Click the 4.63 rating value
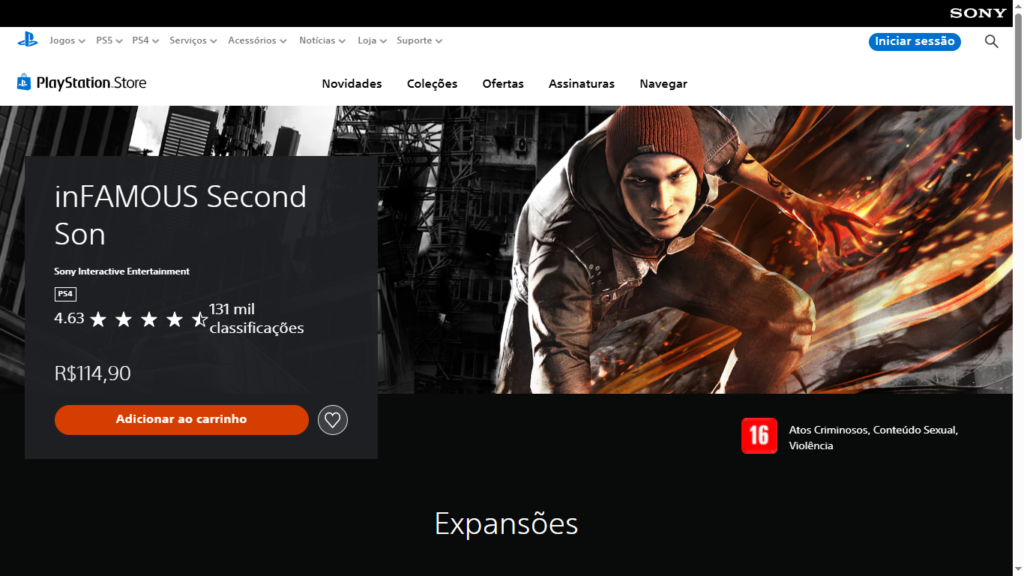This screenshot has width=1024, height=576. 69,319
